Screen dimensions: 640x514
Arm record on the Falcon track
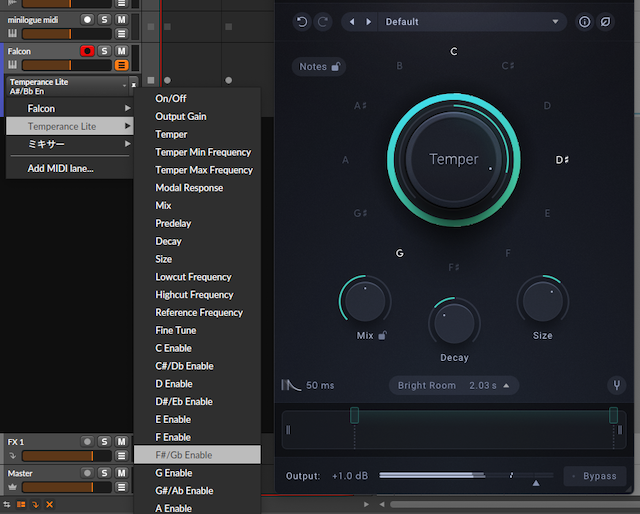pos(87,51)
